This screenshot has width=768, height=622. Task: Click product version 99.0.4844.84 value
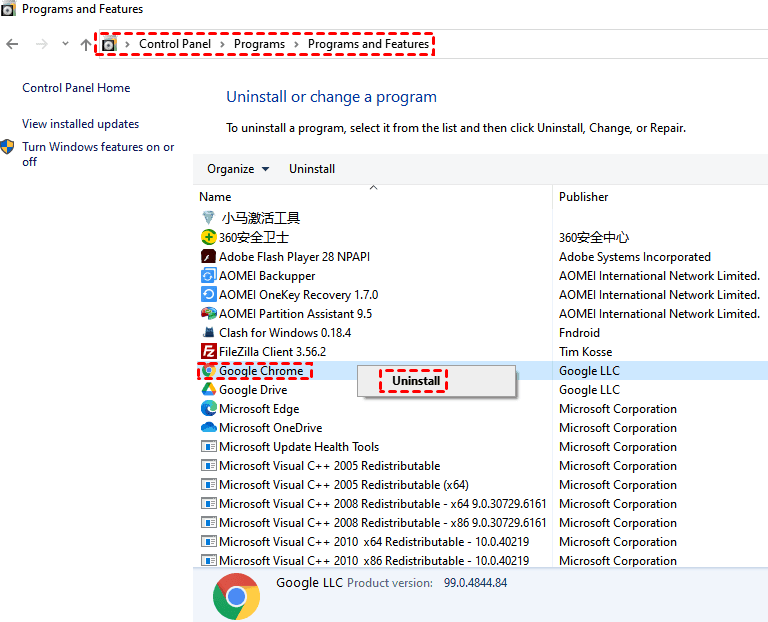(x=475, y=583)
